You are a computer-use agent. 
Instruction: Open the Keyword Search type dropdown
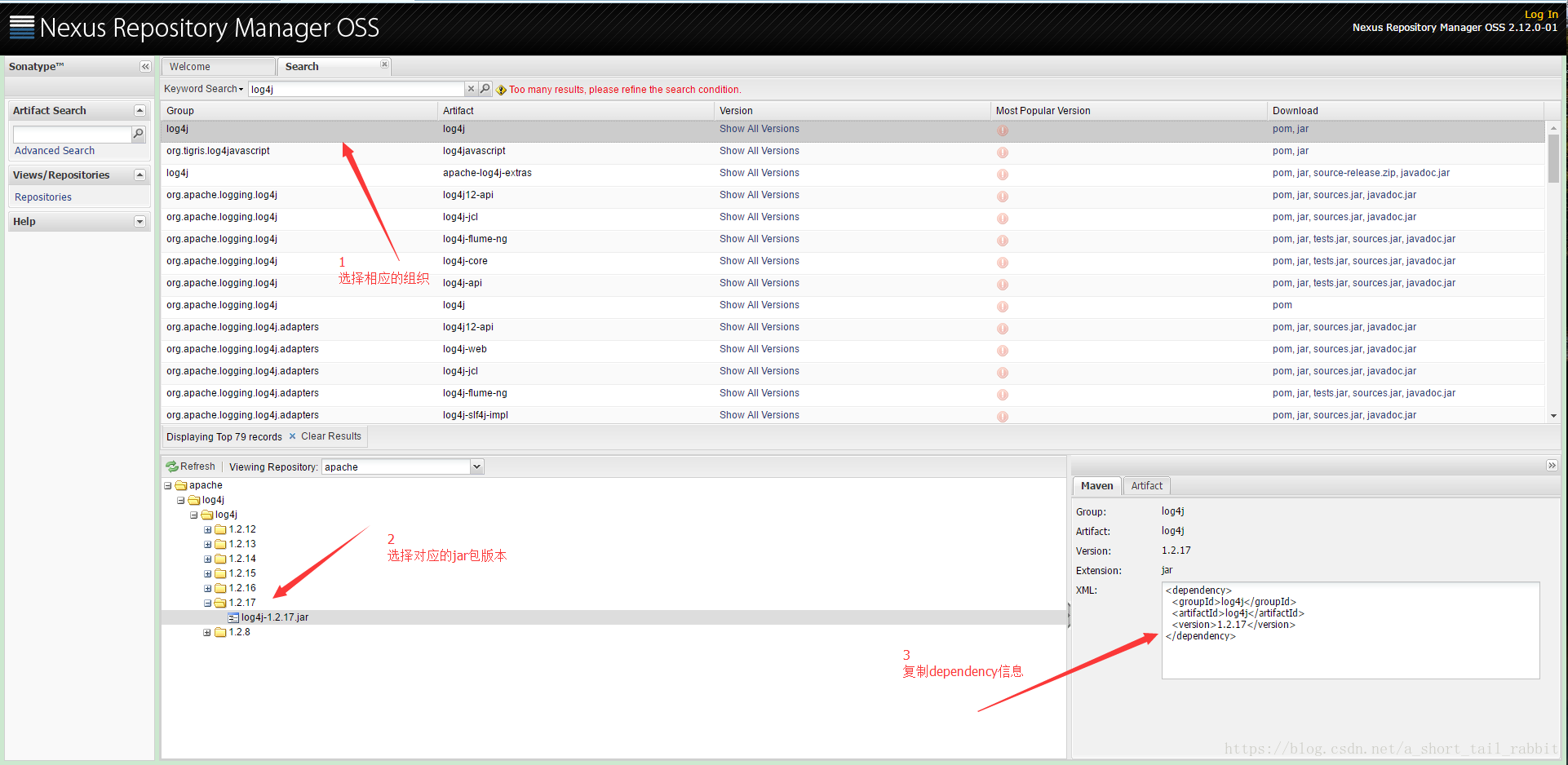pos(204,89)
